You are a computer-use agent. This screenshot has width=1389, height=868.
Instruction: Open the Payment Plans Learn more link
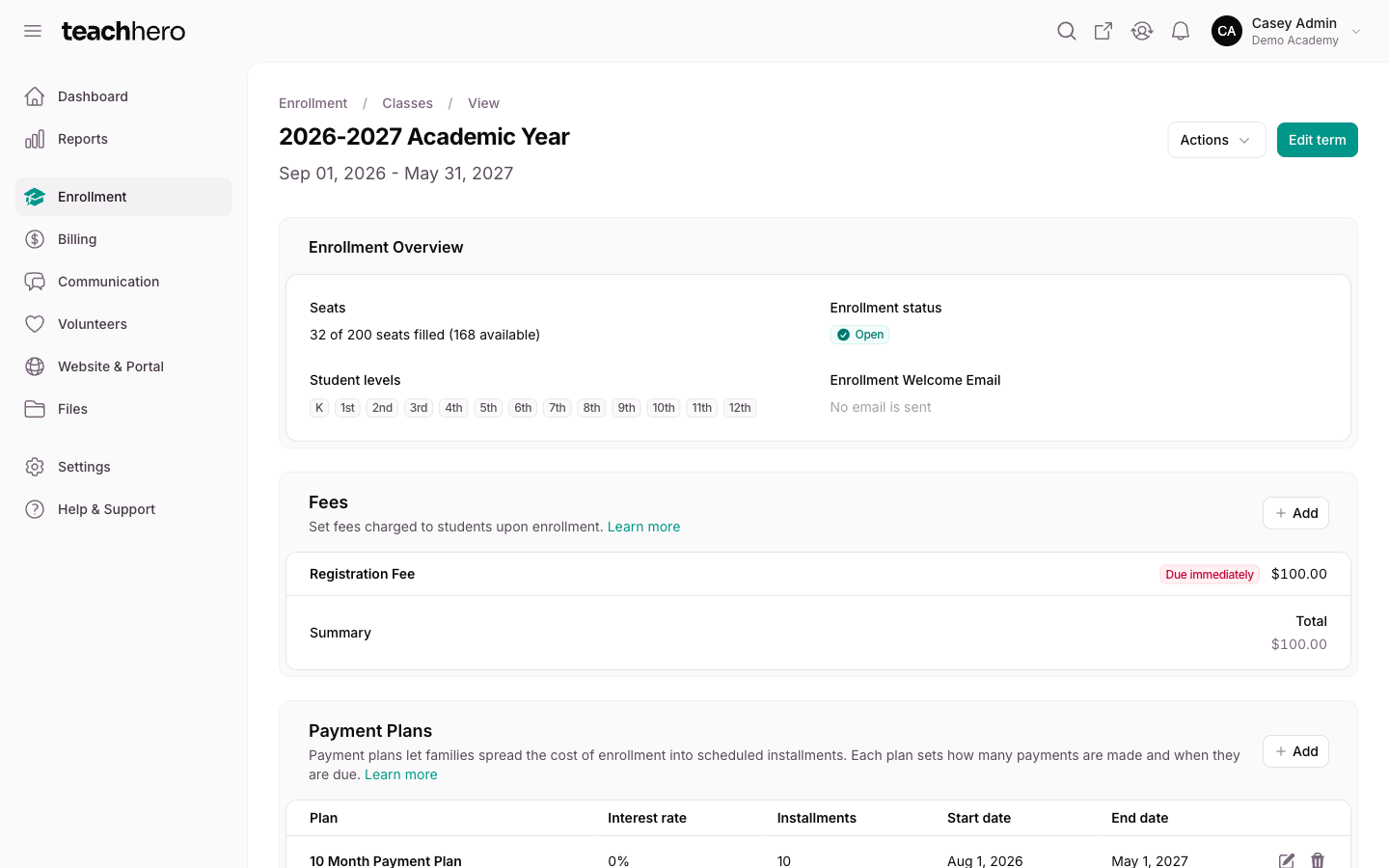(x=400, y=774)
